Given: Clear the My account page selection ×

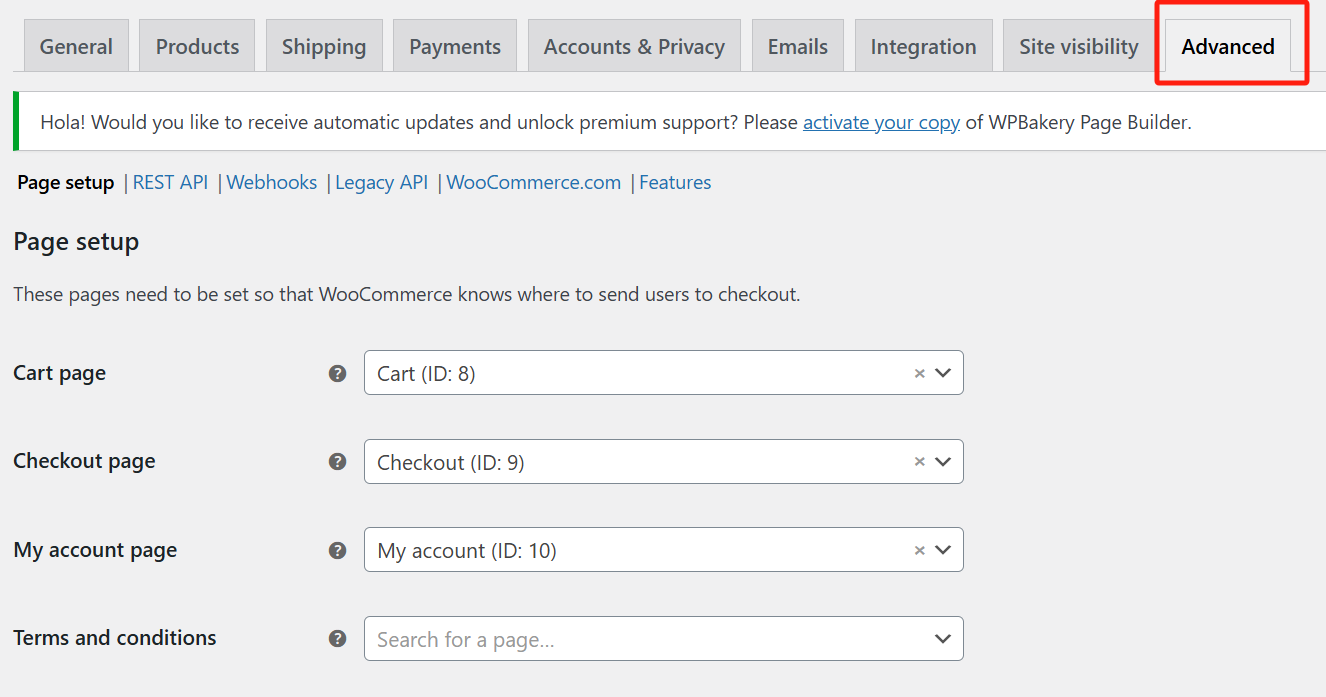Looking at the screenshot, I should click(x=919, y=550).
